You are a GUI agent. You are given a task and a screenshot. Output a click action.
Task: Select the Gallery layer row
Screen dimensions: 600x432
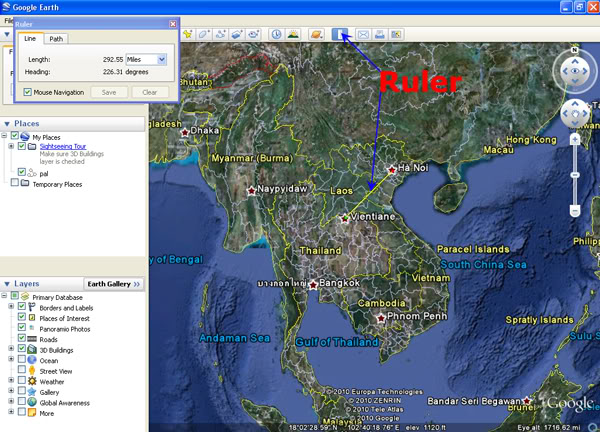49,392
